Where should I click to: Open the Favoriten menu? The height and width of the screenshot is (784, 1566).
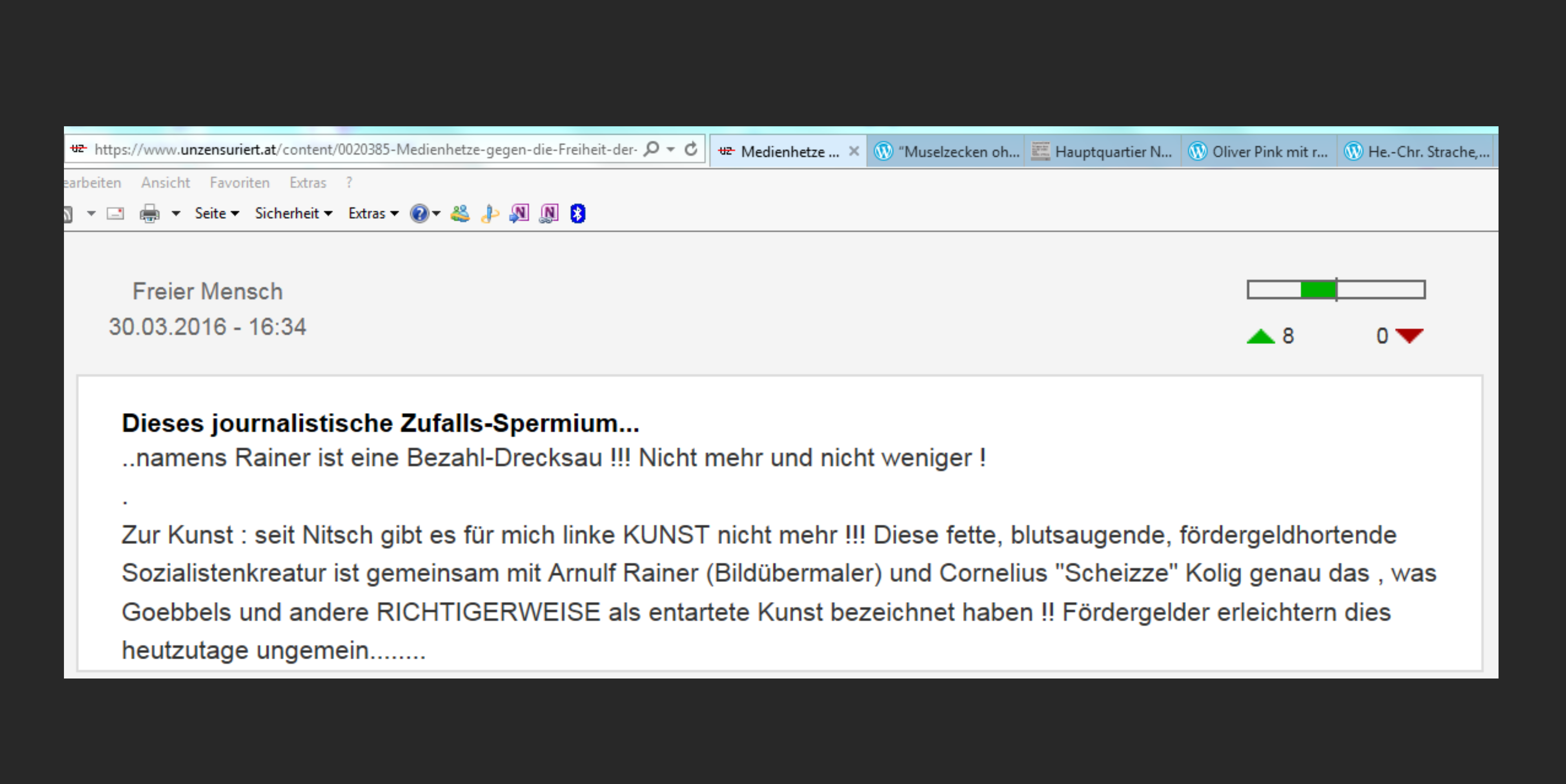tap(239, 182)
